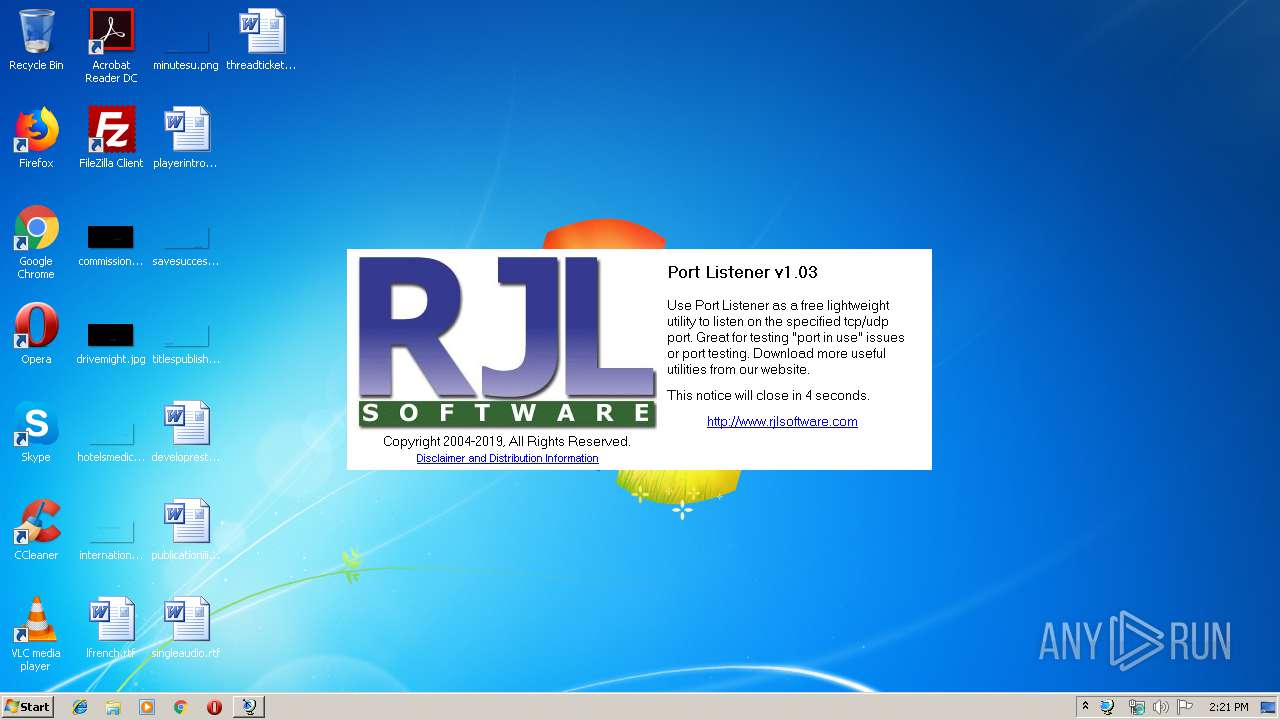This screenshot has height=720, width=1280.
Task: Select the lfrench.rtf document icon
Action: (x=111, y=628)
